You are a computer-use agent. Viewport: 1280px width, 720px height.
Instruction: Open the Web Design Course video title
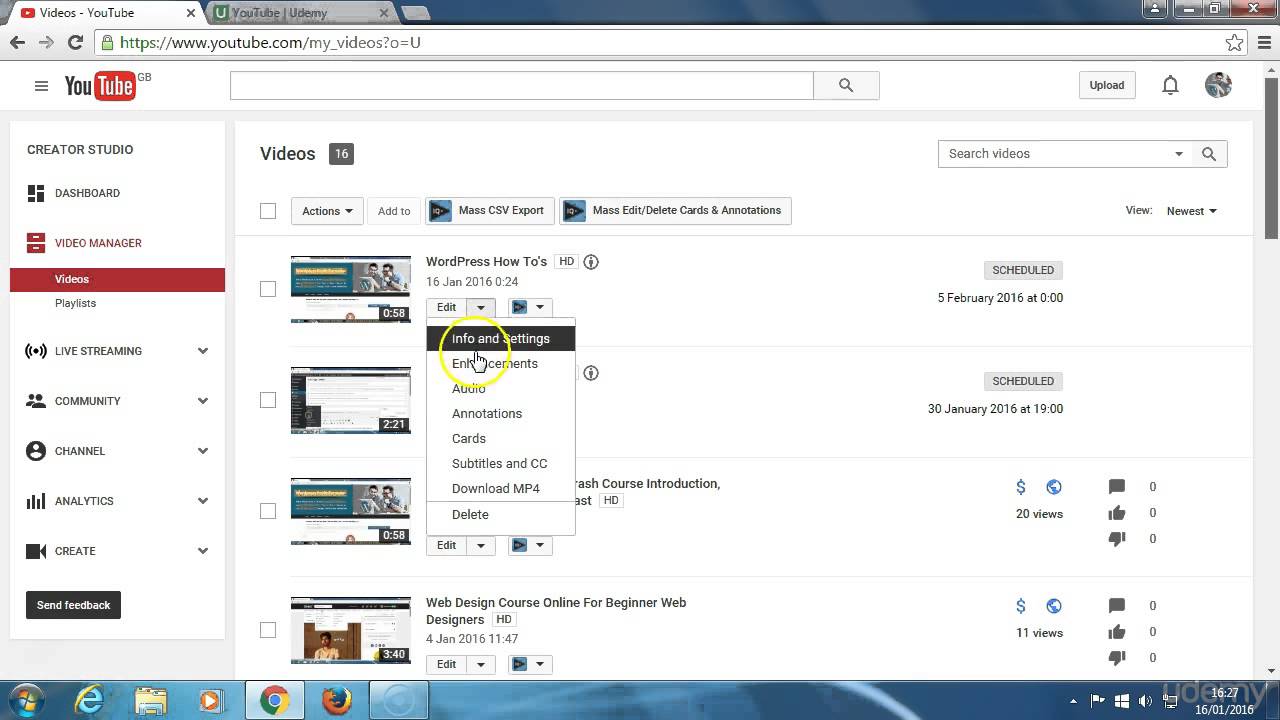[556, 611]
